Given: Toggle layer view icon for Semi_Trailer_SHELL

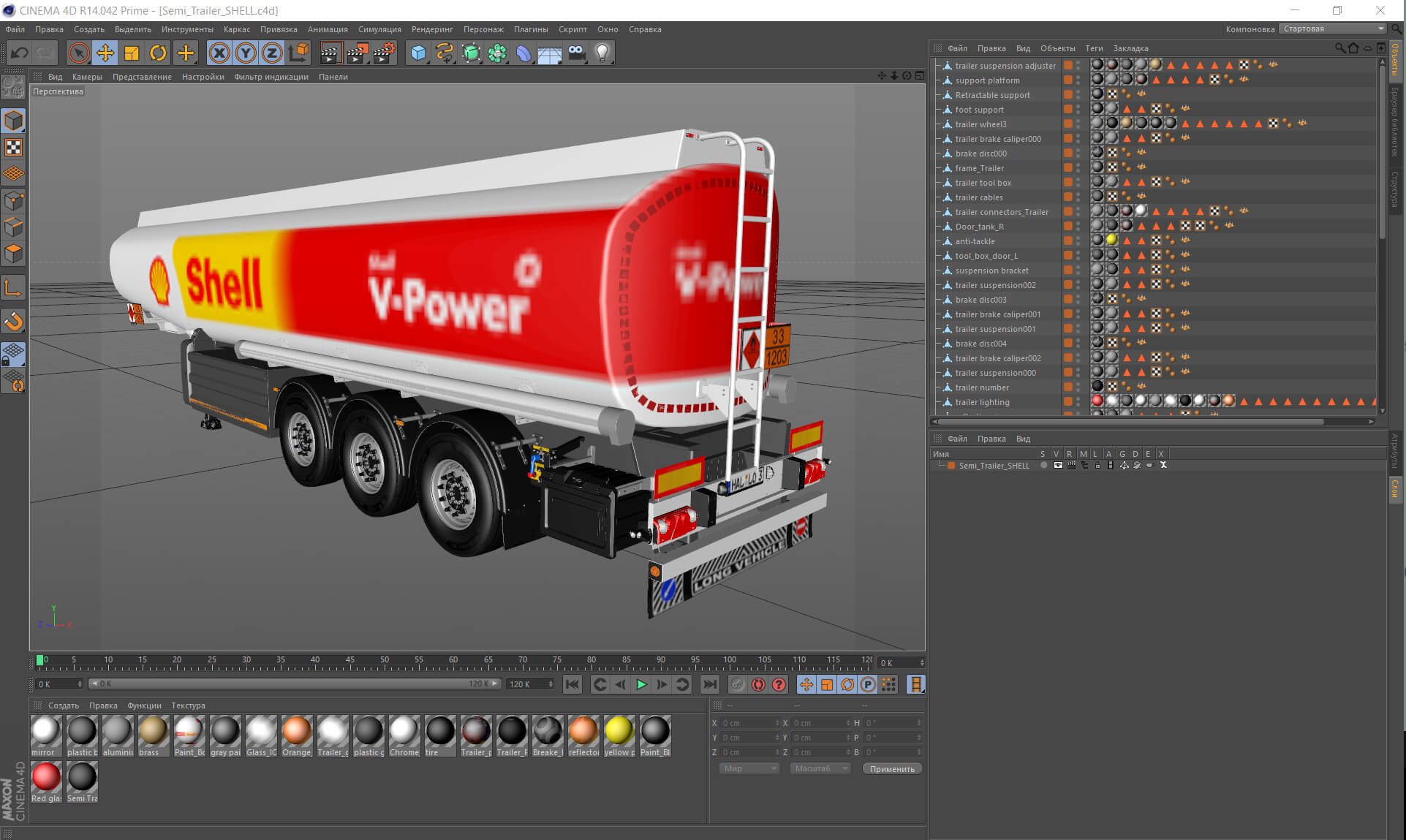Looking at the screenshot, I should pos(1058,465).
